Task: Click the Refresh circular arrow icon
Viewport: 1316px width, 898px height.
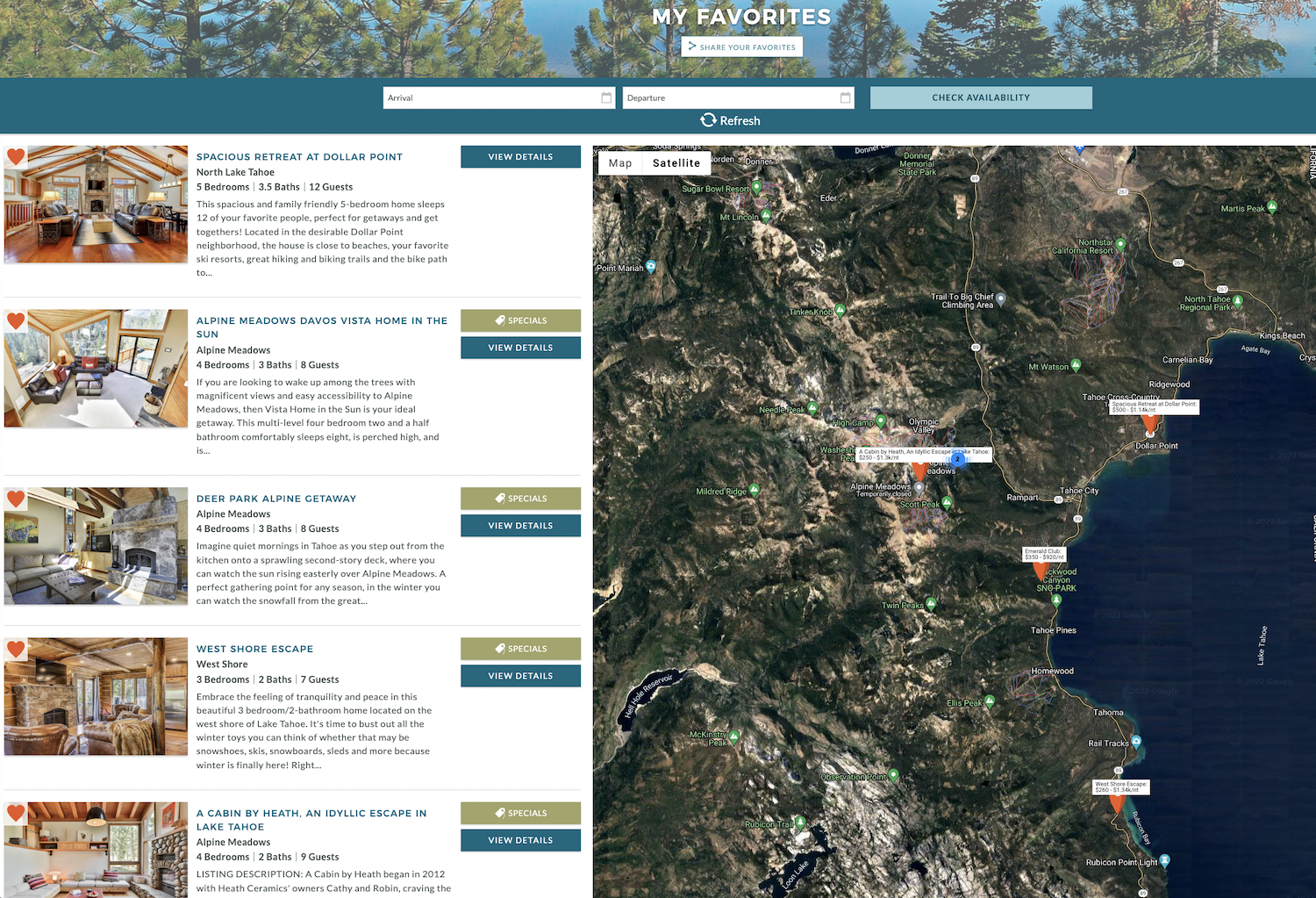Action: (708, 120)
